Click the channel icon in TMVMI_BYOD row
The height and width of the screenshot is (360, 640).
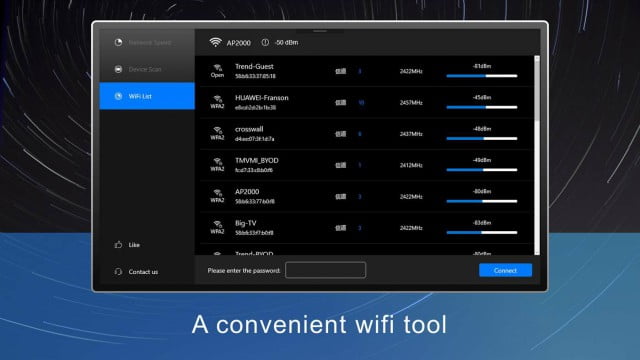[x=341, y=165]
